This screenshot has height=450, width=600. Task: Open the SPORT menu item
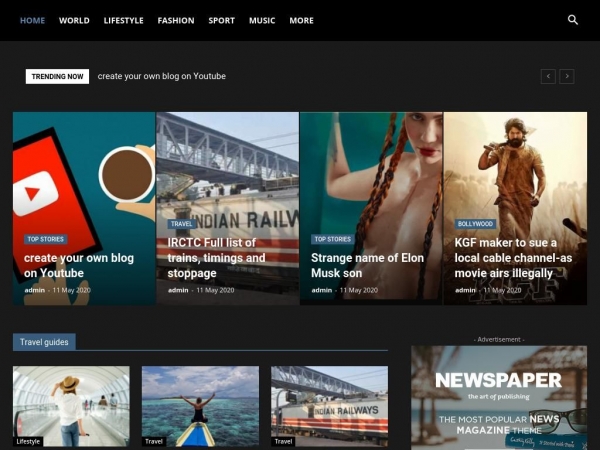(222, 21)
